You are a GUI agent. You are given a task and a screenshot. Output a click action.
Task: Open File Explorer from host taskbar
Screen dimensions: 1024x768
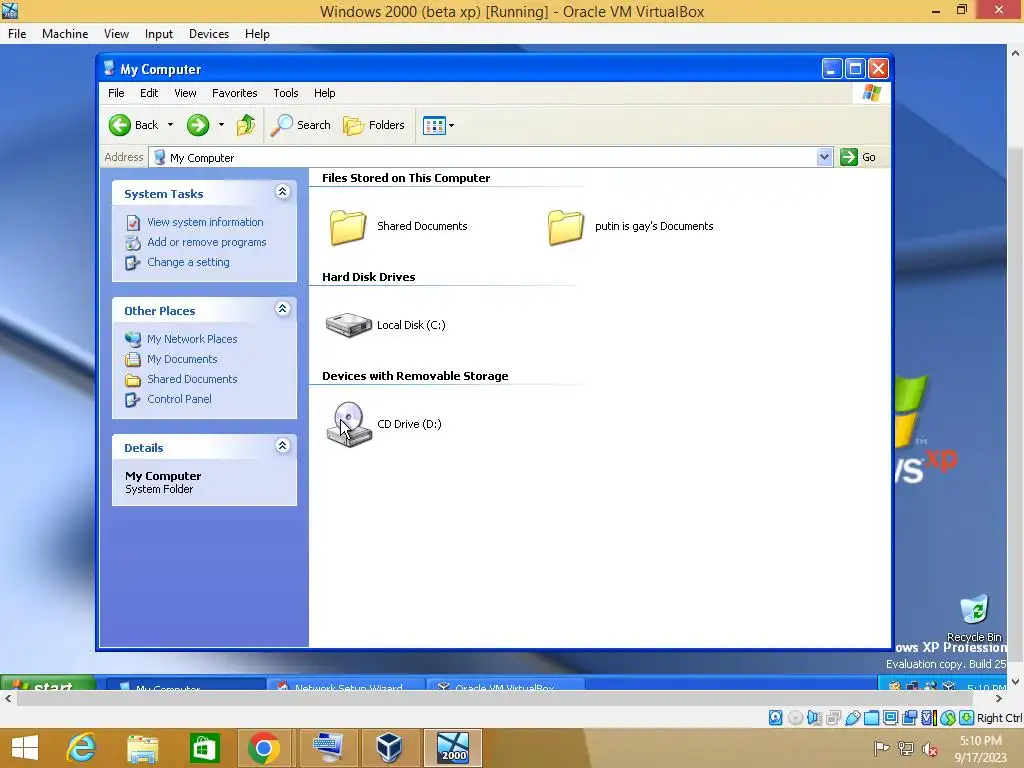click(x=142, y=748)
